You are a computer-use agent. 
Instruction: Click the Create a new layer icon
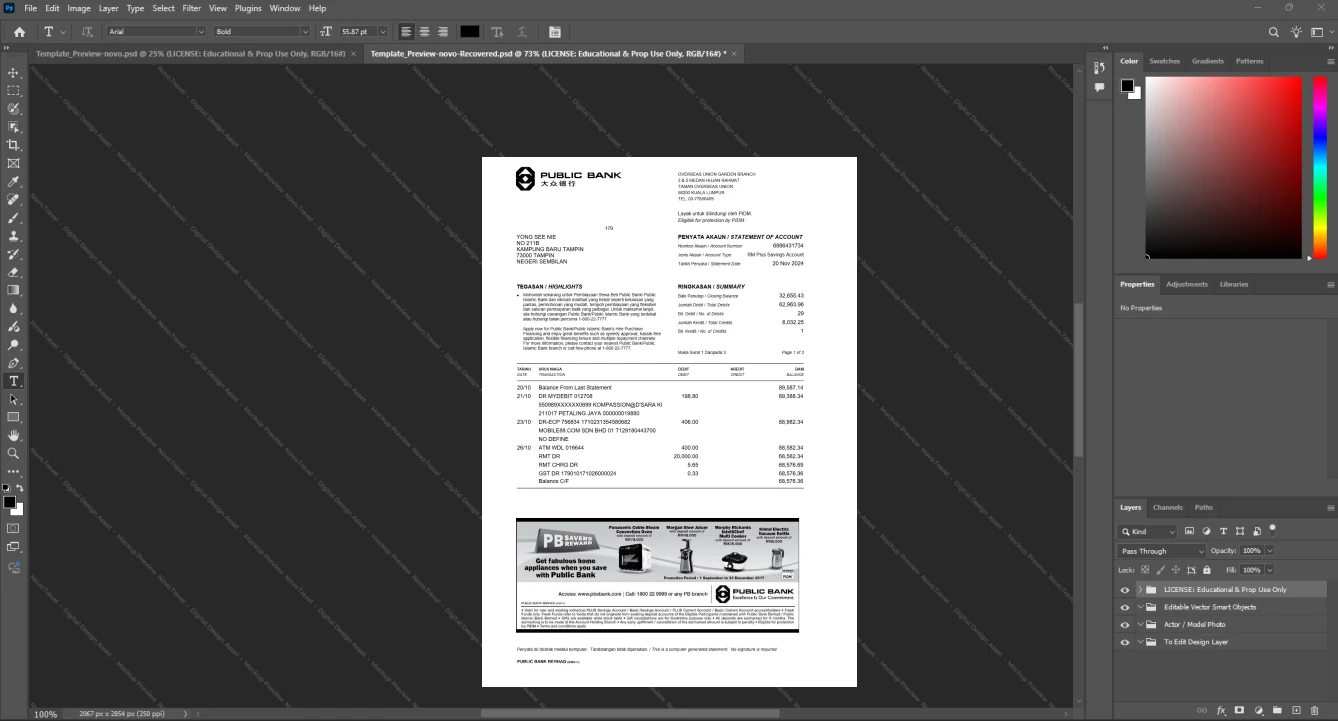[1297, 710]
